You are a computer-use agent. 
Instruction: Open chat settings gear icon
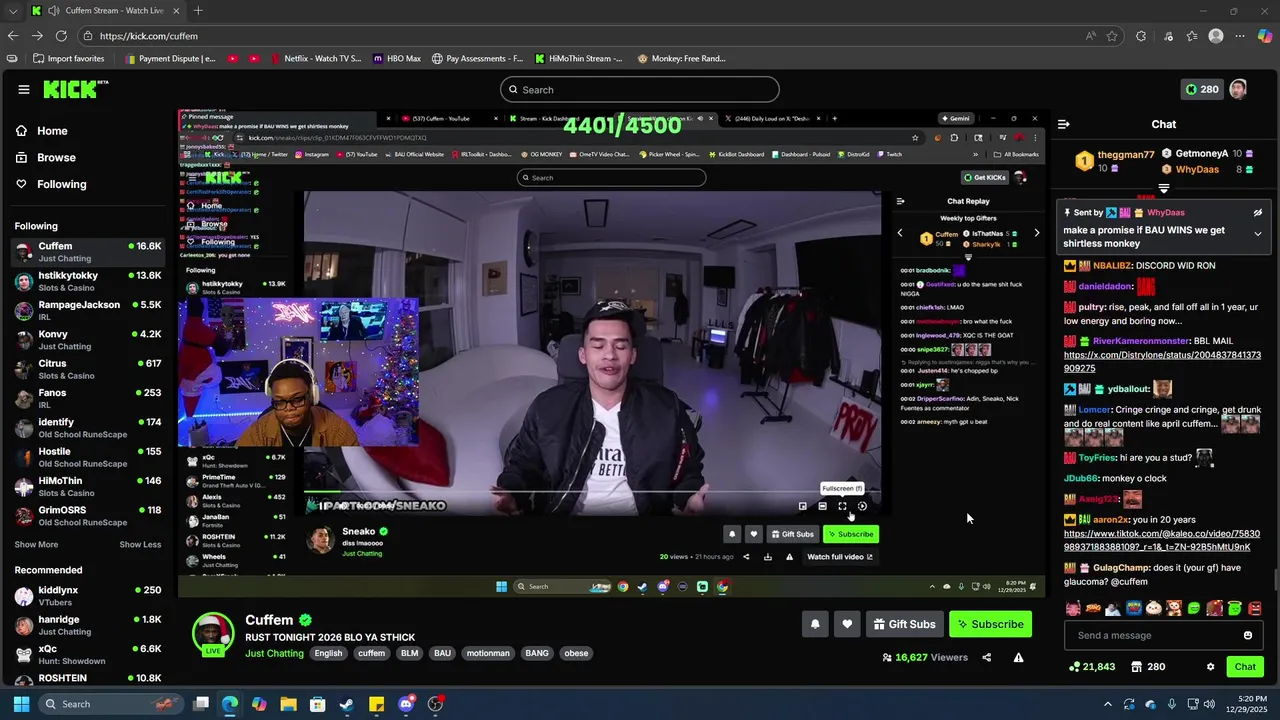(1210, 667)
